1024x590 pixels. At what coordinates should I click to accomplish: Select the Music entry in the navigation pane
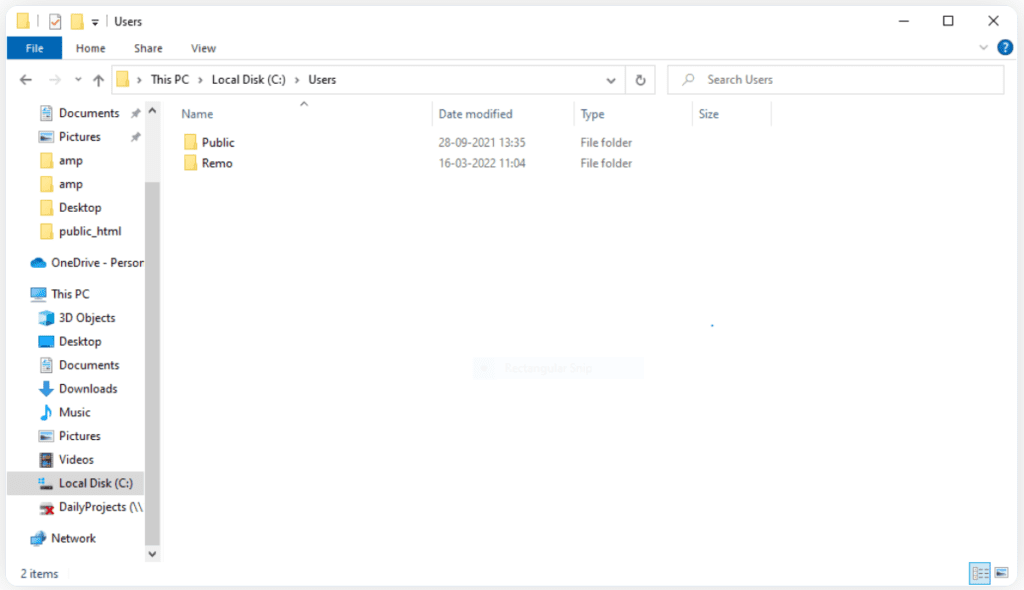(74, 412)
